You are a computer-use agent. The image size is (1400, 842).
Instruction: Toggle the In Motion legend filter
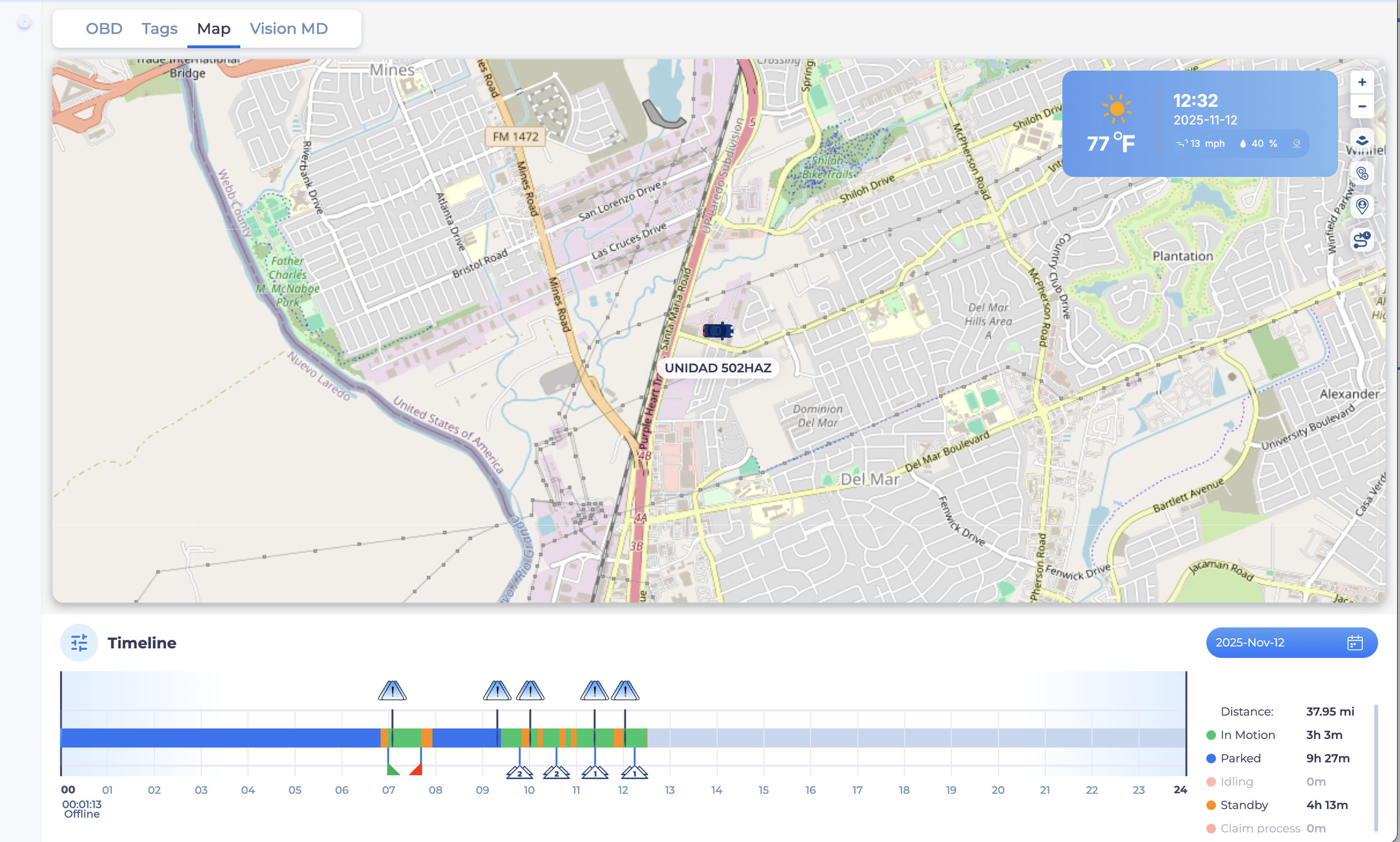(x=1247, y=735)
